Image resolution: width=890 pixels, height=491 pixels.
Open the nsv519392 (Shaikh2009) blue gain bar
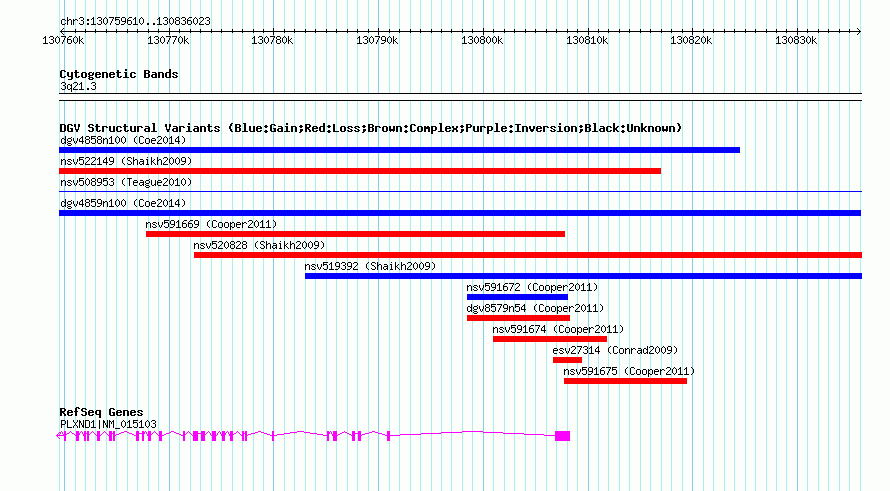(x=583, y=276)
